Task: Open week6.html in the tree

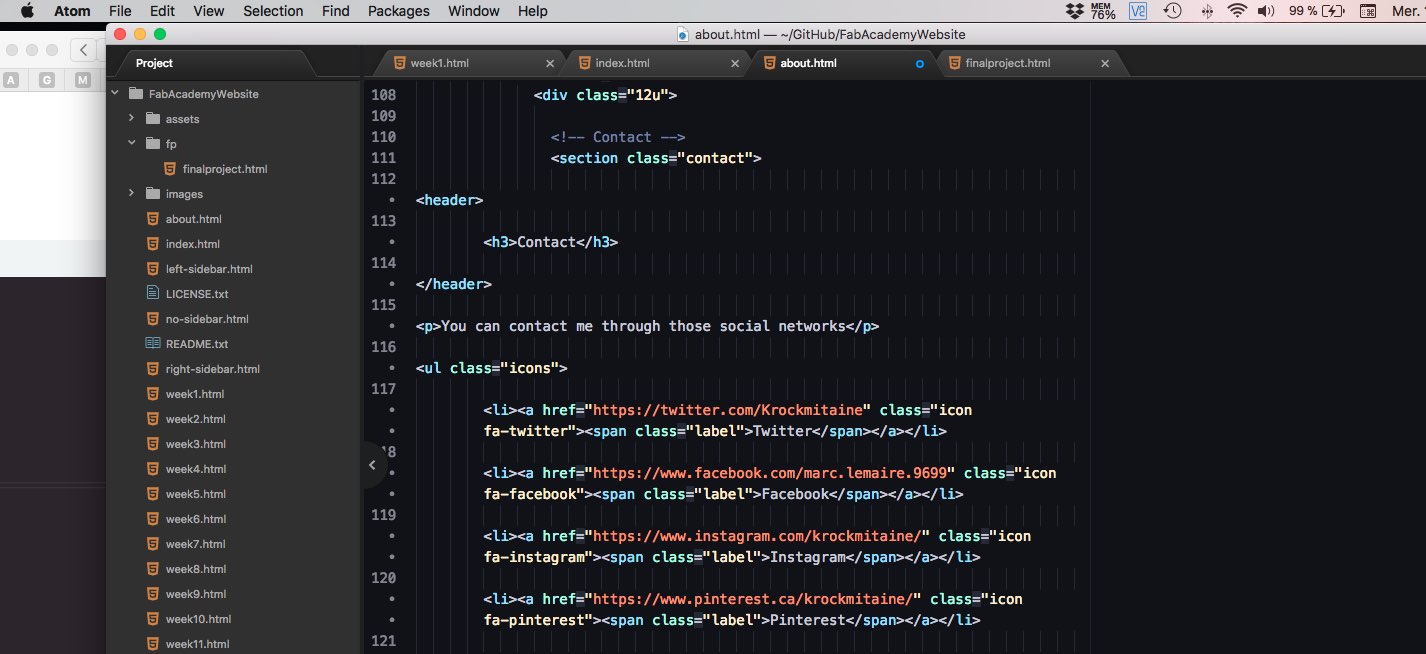Action: (196, 519)
